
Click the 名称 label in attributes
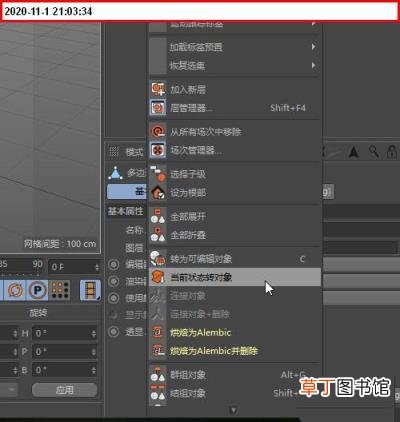[x=134, y=230]
